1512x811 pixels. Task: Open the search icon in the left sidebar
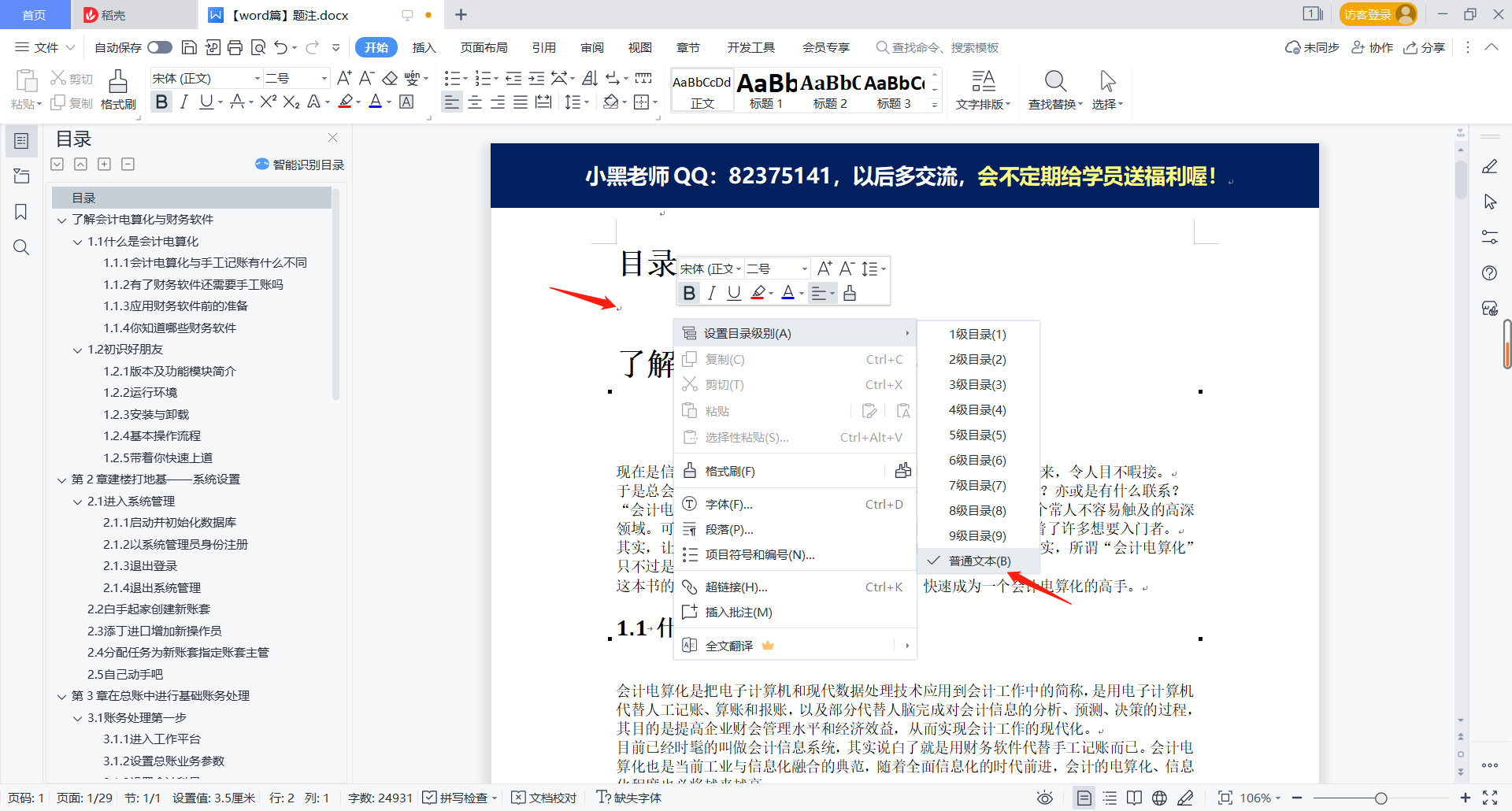(21, 247)
